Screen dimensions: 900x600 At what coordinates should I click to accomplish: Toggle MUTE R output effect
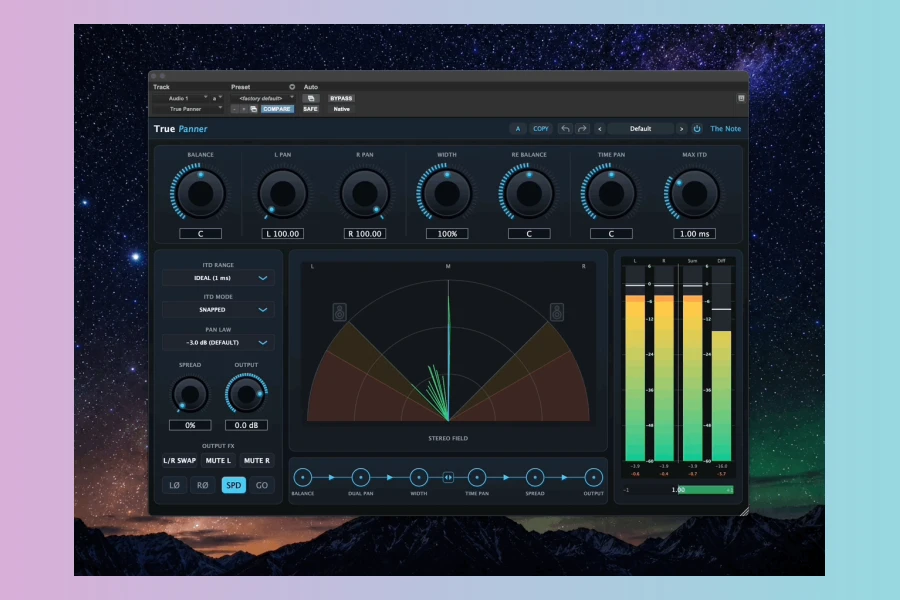257,460
